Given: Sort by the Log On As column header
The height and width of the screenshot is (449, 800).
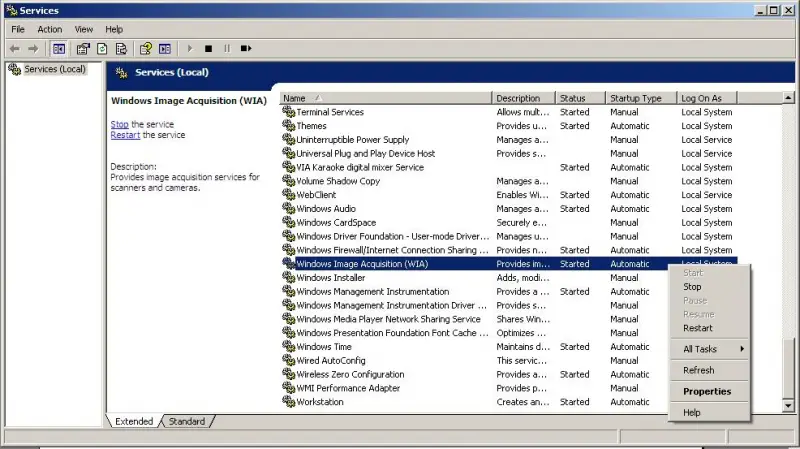Looking at the screenshot, I should click(x=707, y=98).
